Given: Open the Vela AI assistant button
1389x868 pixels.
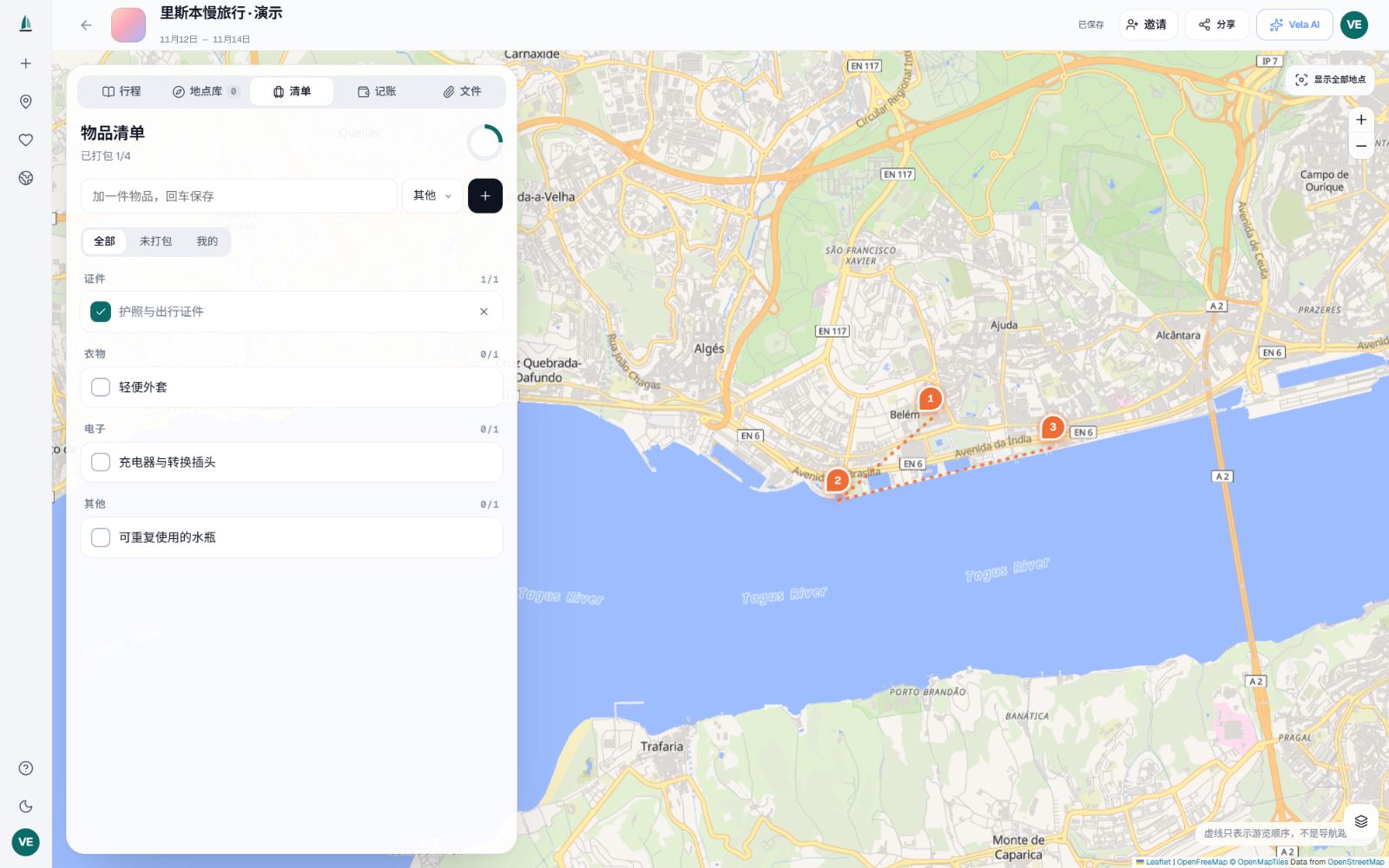Looking at the screenshot, I should pyautogui.click(x=1294, y=24).
